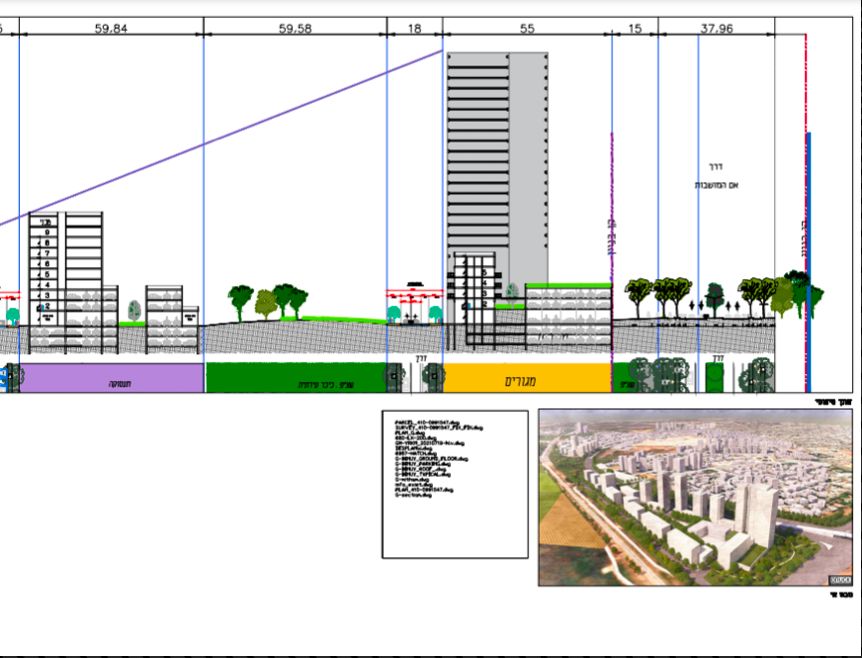862x658 pixels.
Task: Click the DWG file list box
Action: tap(455, 483)
